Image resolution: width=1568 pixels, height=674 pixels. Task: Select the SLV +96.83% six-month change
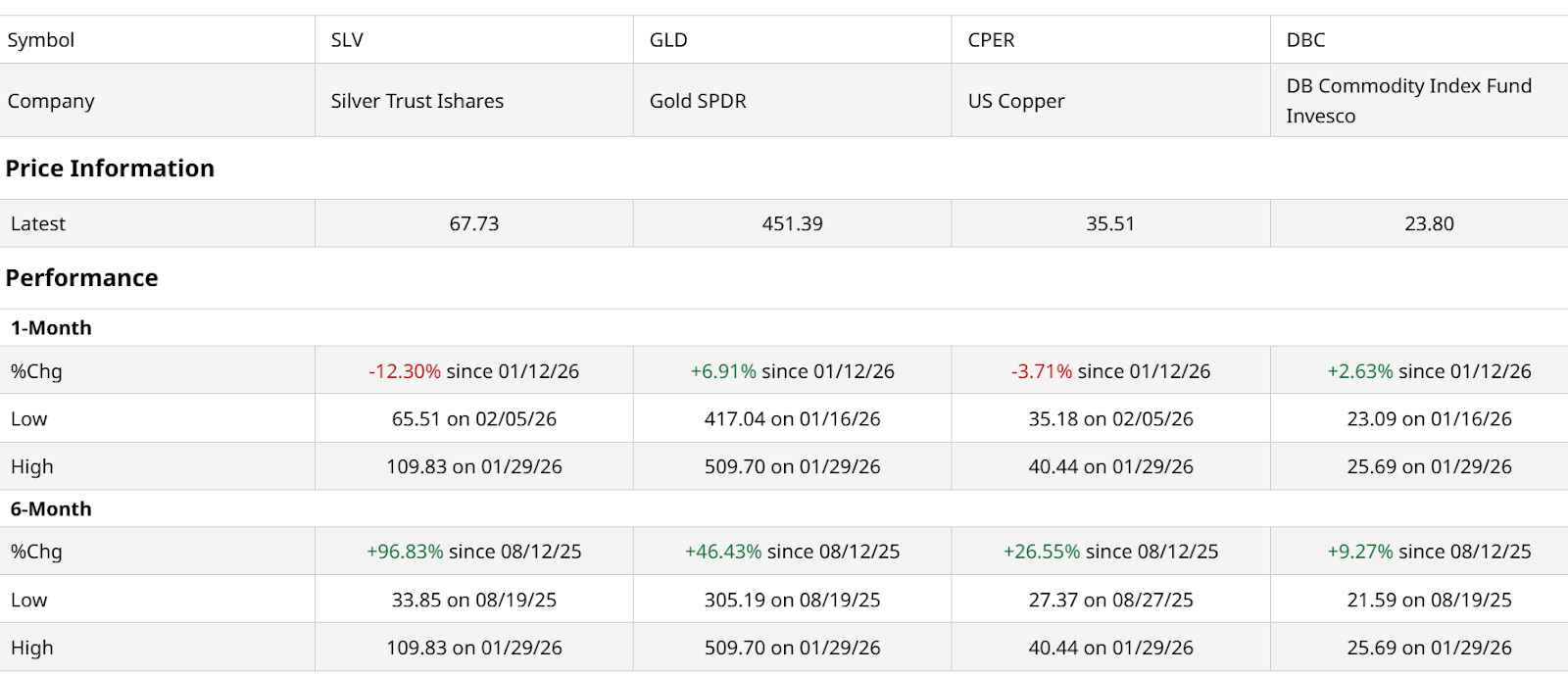pos(405,552)
